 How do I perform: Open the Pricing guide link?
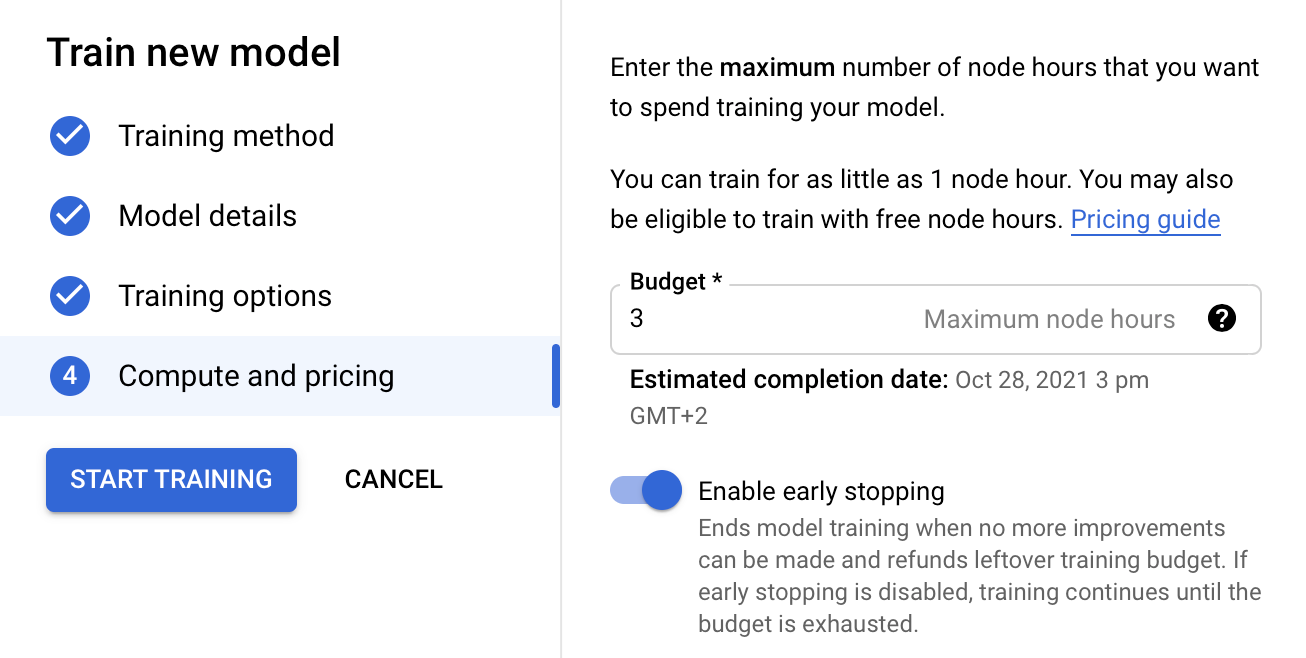pyautogui.click(x=1145, y=220)
